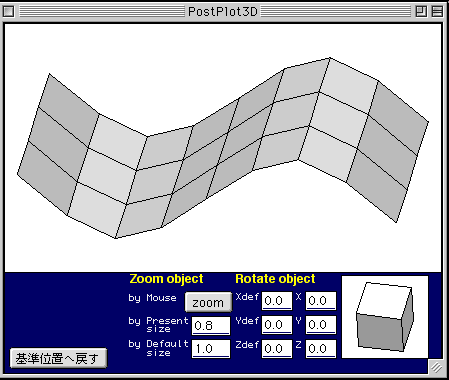This screenshot has width=449, height=380.
Task: Click the orientation cube preview thumbnail
Action: (x=385, y=317)
